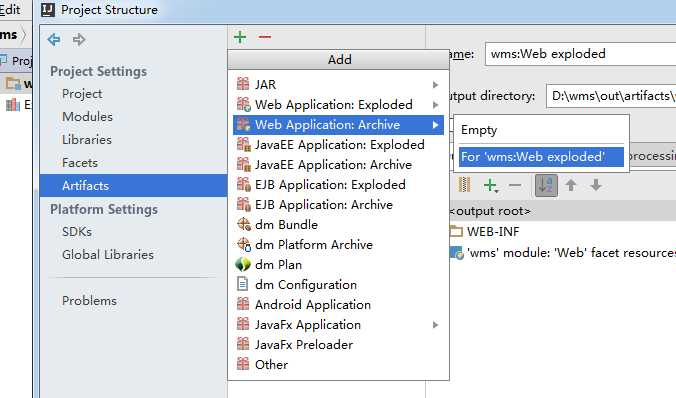Expand Web Application: Archive submenu arrow
This screenshot has width=676, height=398.
coord(435,125)
